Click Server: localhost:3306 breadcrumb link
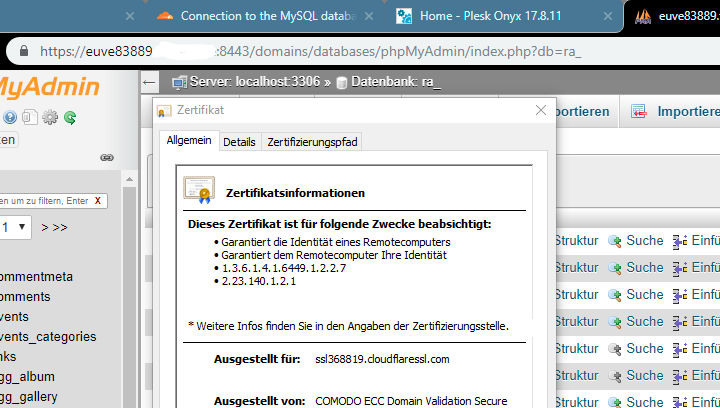720x408 pixels. 255,82
